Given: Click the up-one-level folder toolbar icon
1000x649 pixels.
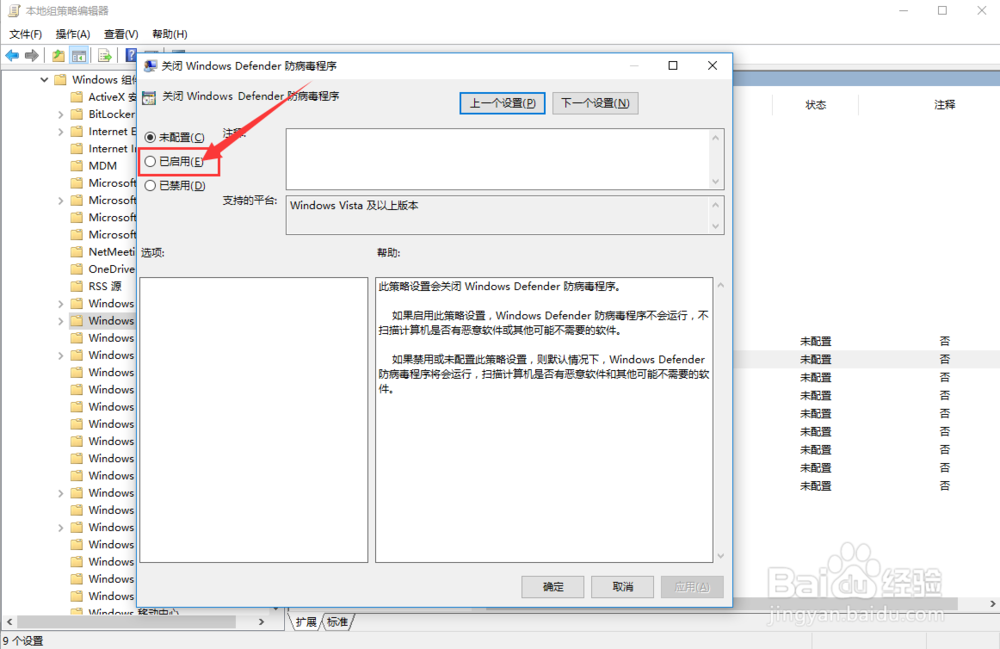Looking at the screenshot, I should (58, 55).
